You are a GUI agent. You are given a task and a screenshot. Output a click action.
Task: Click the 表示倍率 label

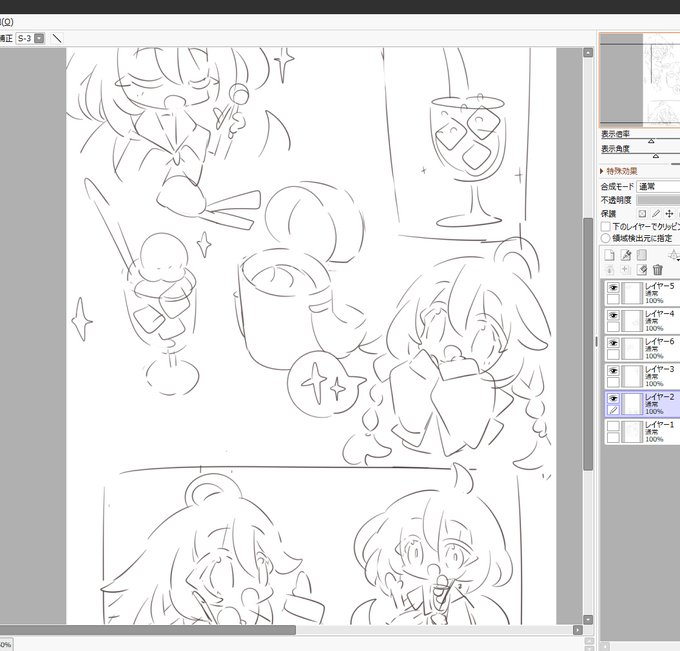[x=615, y=134]
